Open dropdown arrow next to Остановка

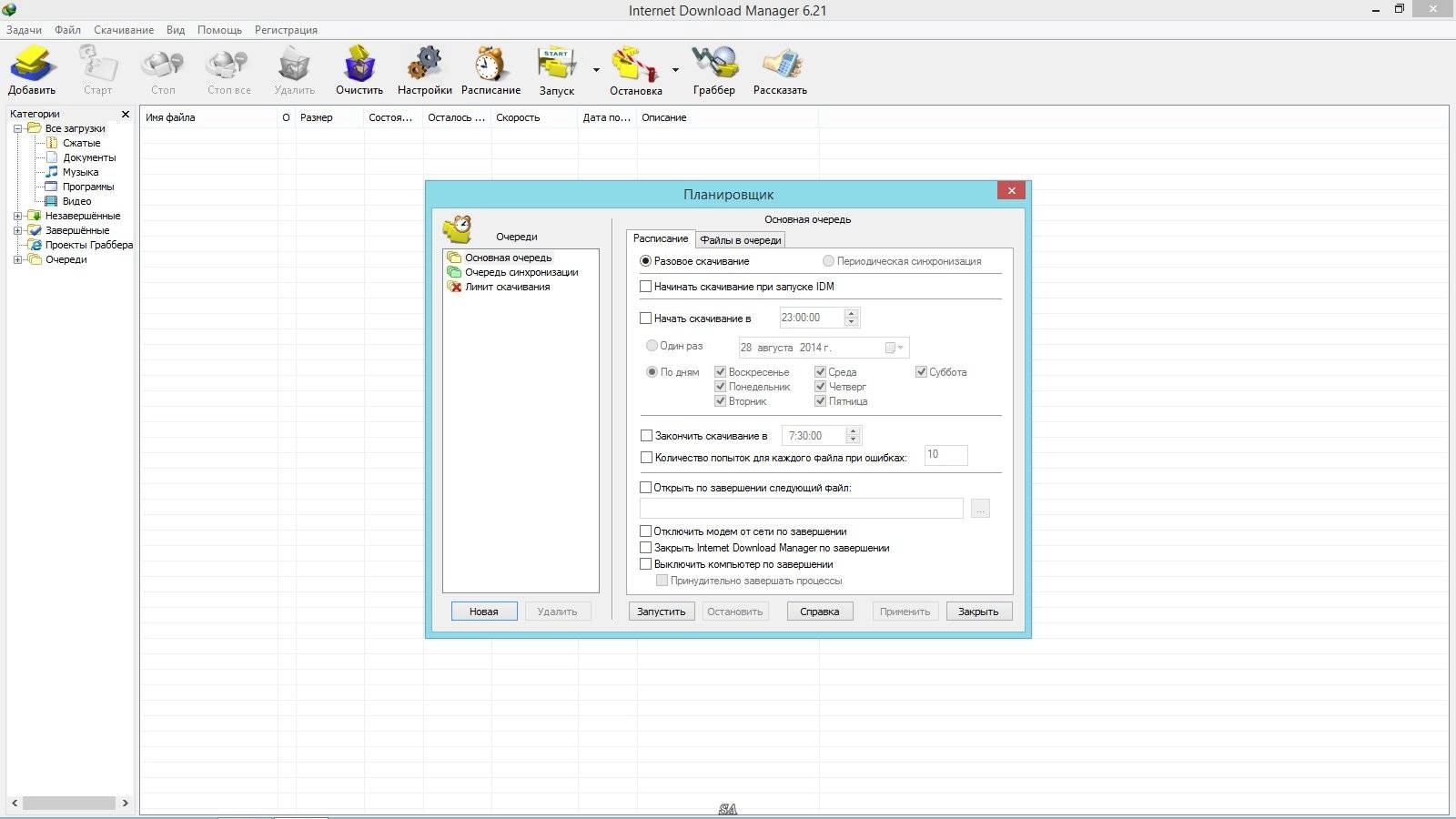click(x=675, y=69)
